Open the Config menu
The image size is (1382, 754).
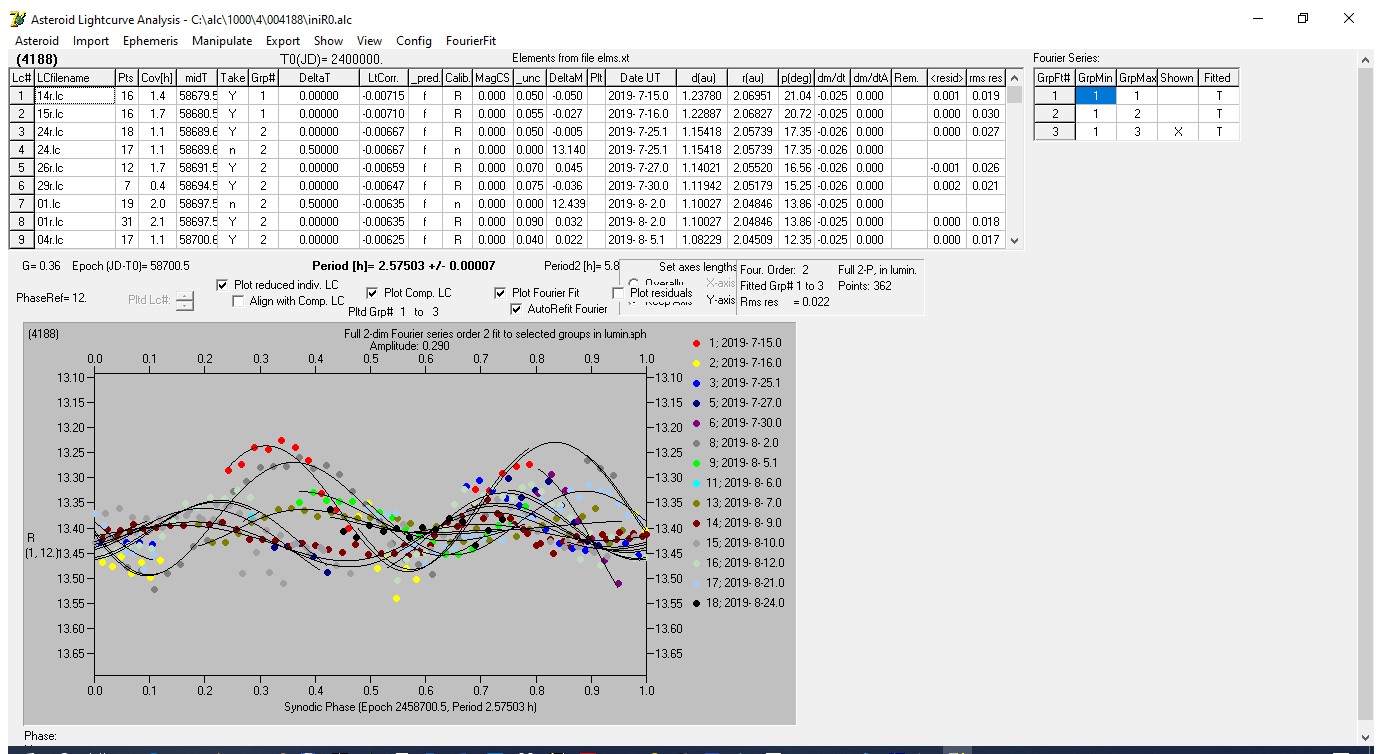coord(414,41)
